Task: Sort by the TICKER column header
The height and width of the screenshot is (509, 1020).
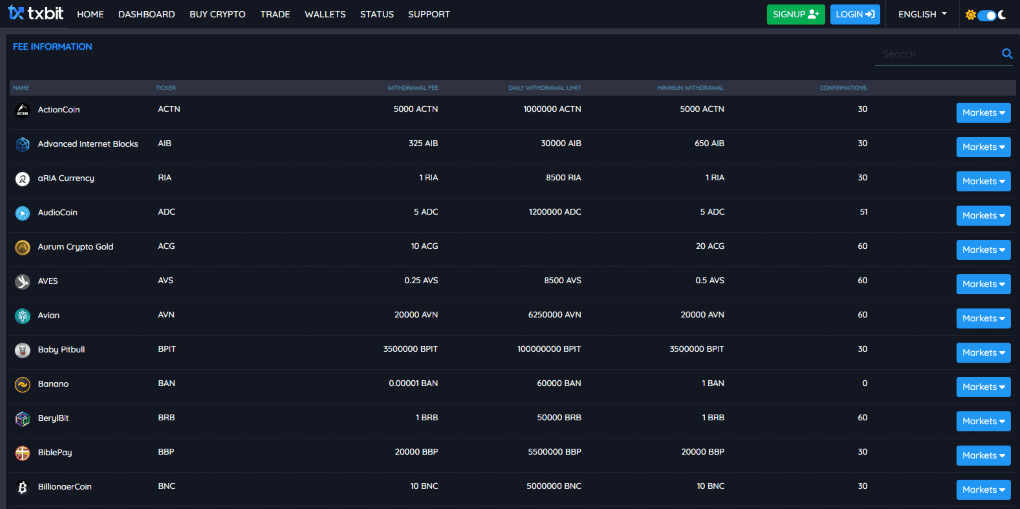Action: [x=166, y=88]
